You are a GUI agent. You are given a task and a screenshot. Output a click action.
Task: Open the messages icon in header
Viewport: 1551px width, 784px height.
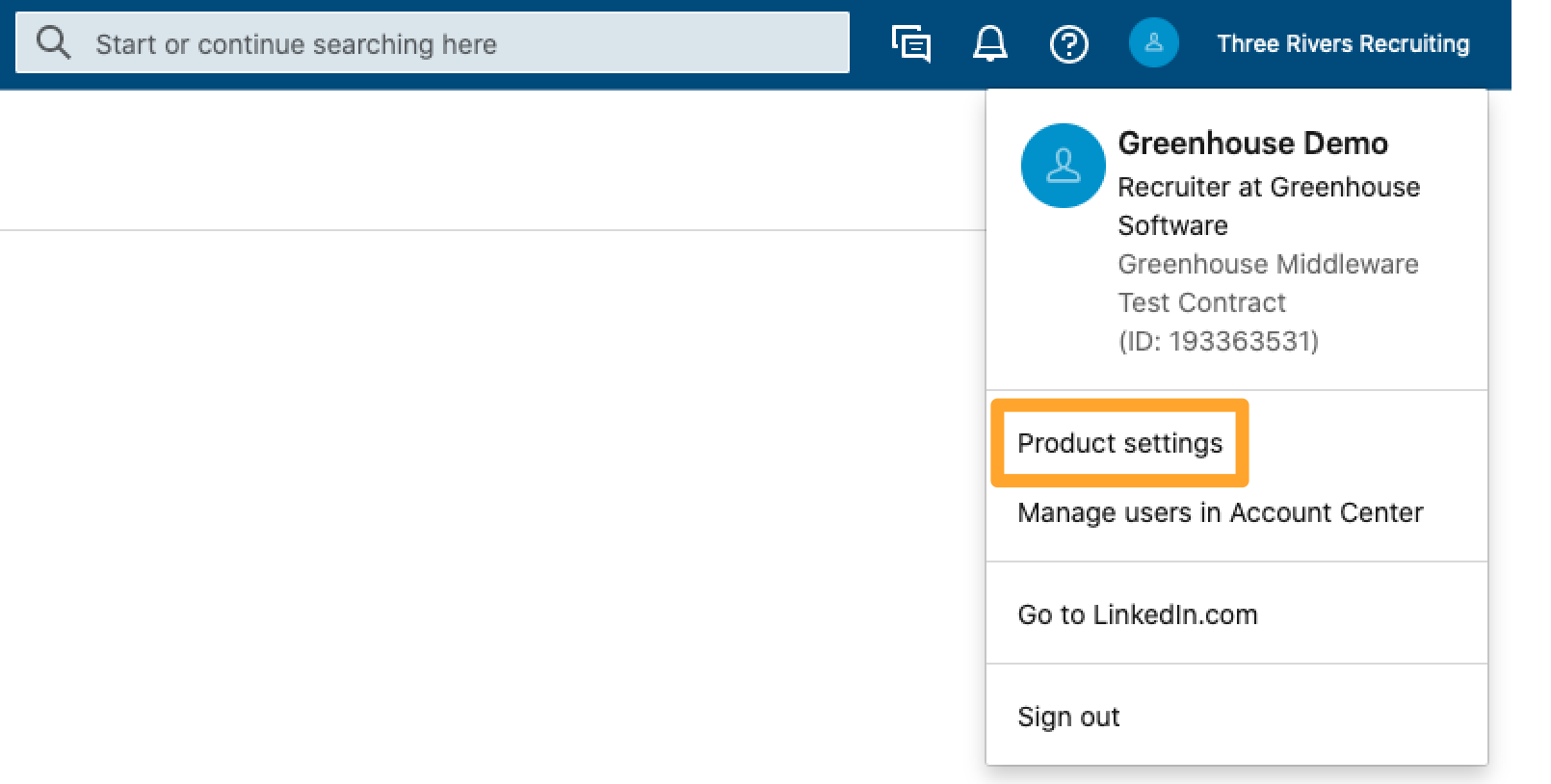point(910,44)
